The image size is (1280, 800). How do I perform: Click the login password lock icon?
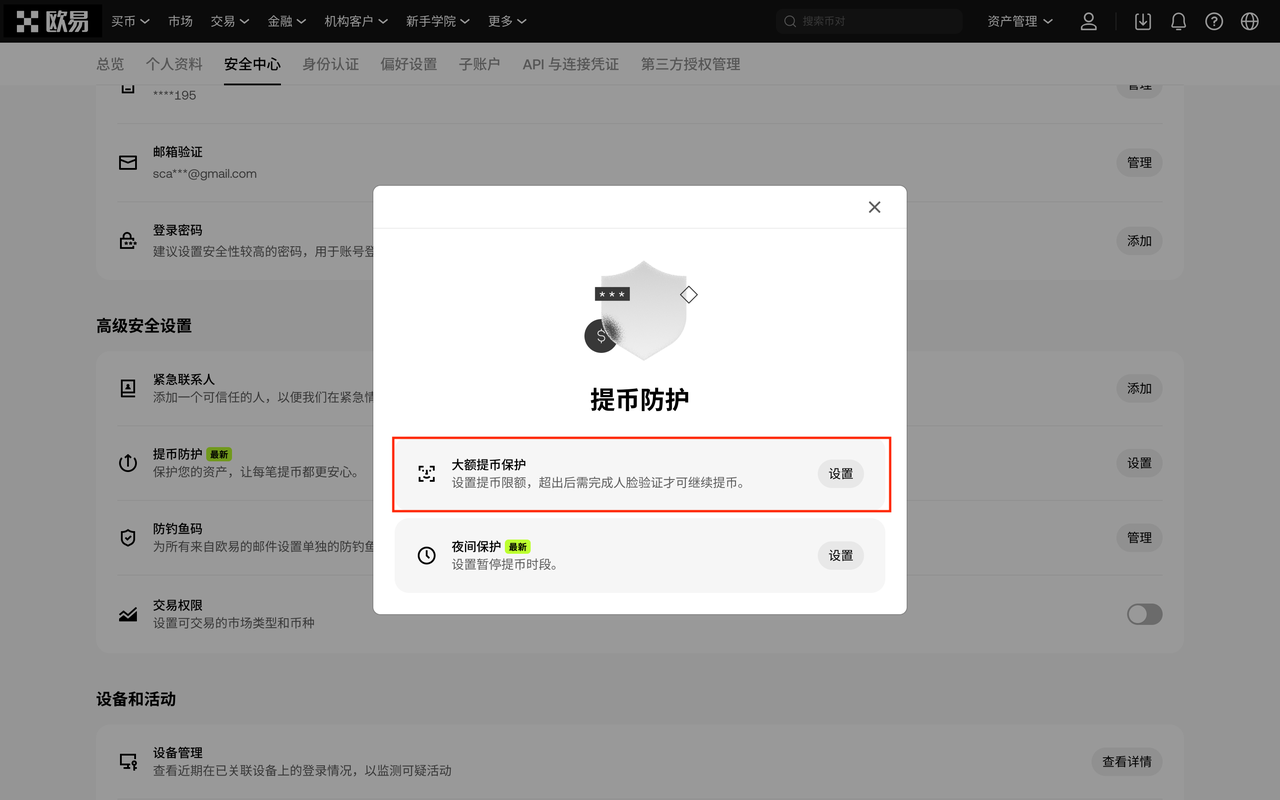click(128, 240)
